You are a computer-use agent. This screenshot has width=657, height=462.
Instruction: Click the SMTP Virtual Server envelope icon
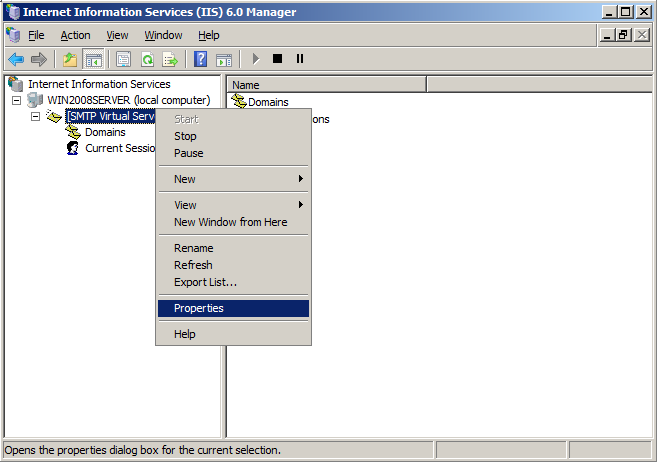click(x=54, y=116)
